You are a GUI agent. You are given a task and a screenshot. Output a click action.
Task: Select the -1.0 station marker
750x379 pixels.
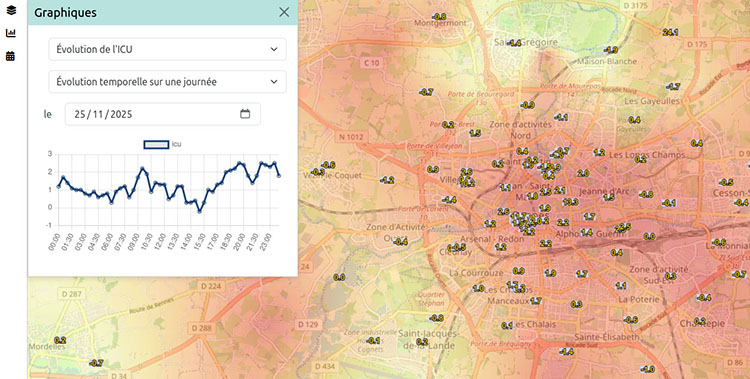[x=648, y=369]
